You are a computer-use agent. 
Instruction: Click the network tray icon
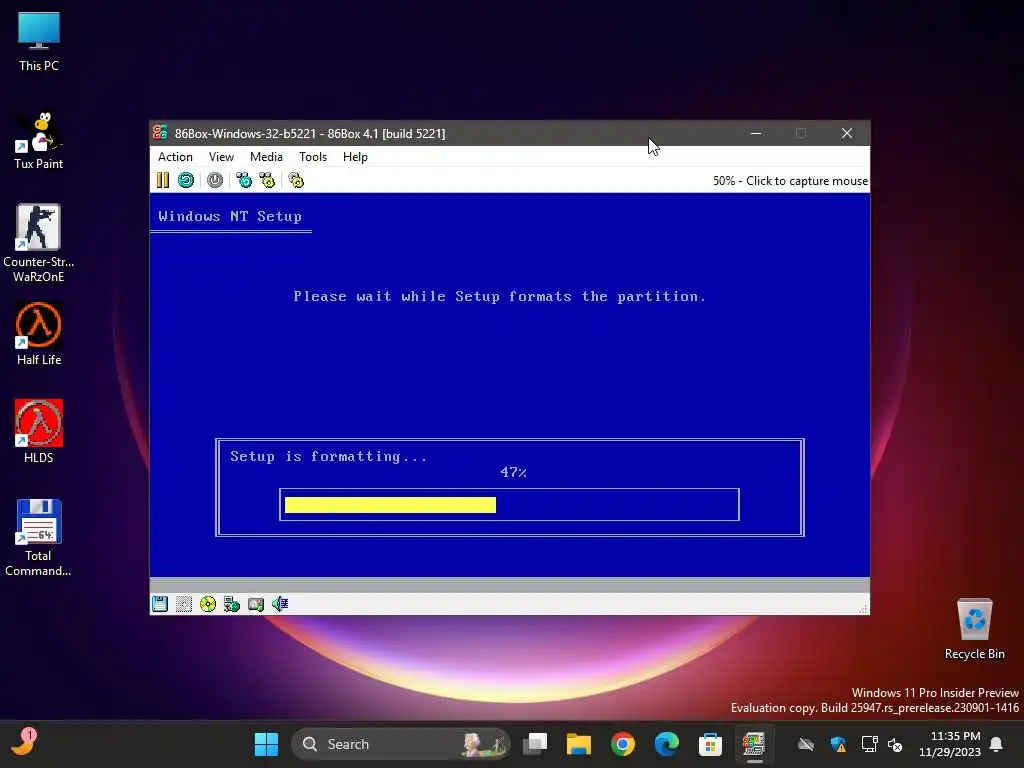pos(869,744)
